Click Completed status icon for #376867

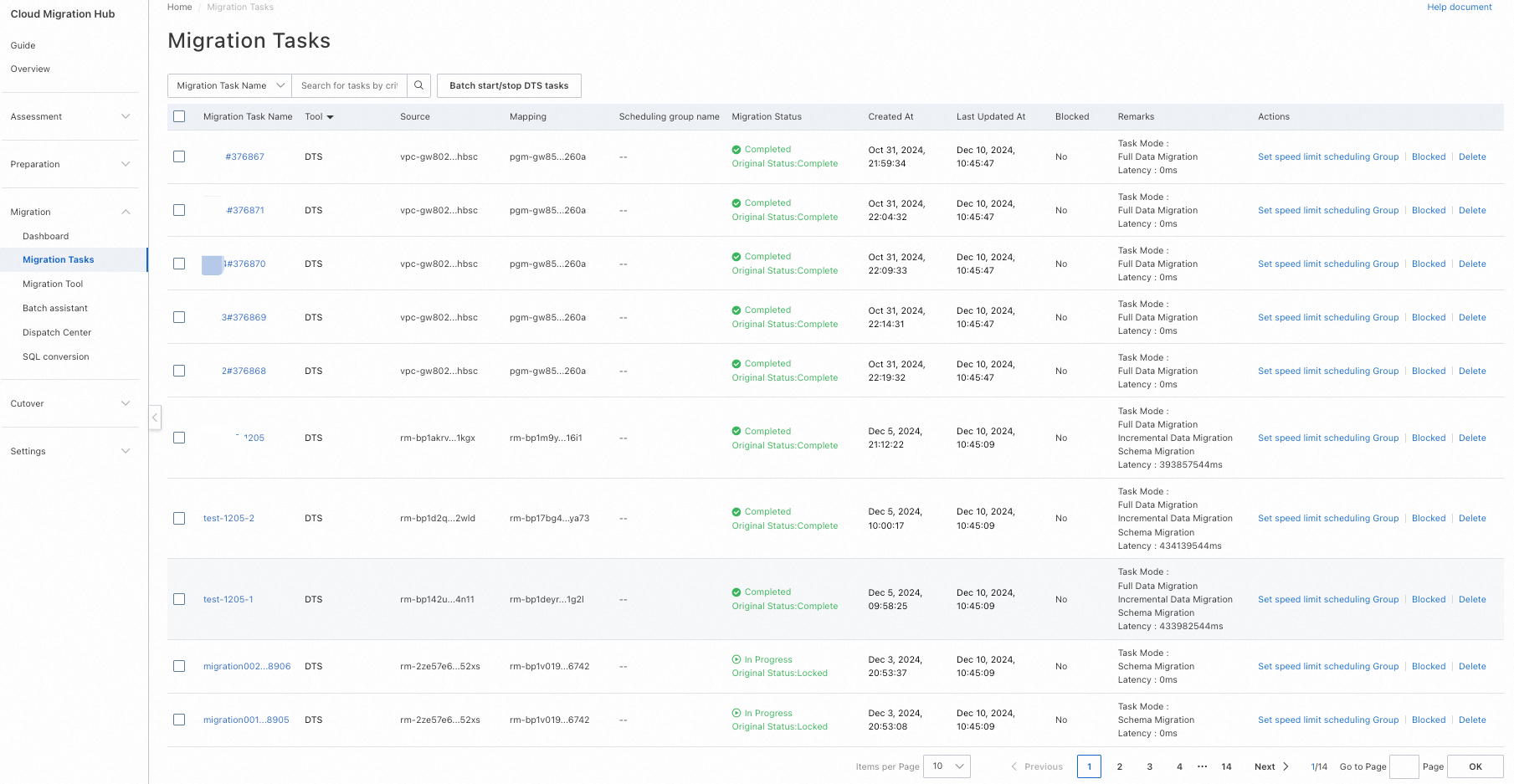coord(736,150)
